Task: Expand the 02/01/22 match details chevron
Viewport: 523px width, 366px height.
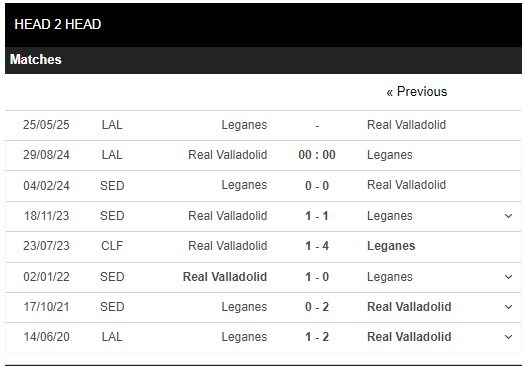Action: (508, 277)
